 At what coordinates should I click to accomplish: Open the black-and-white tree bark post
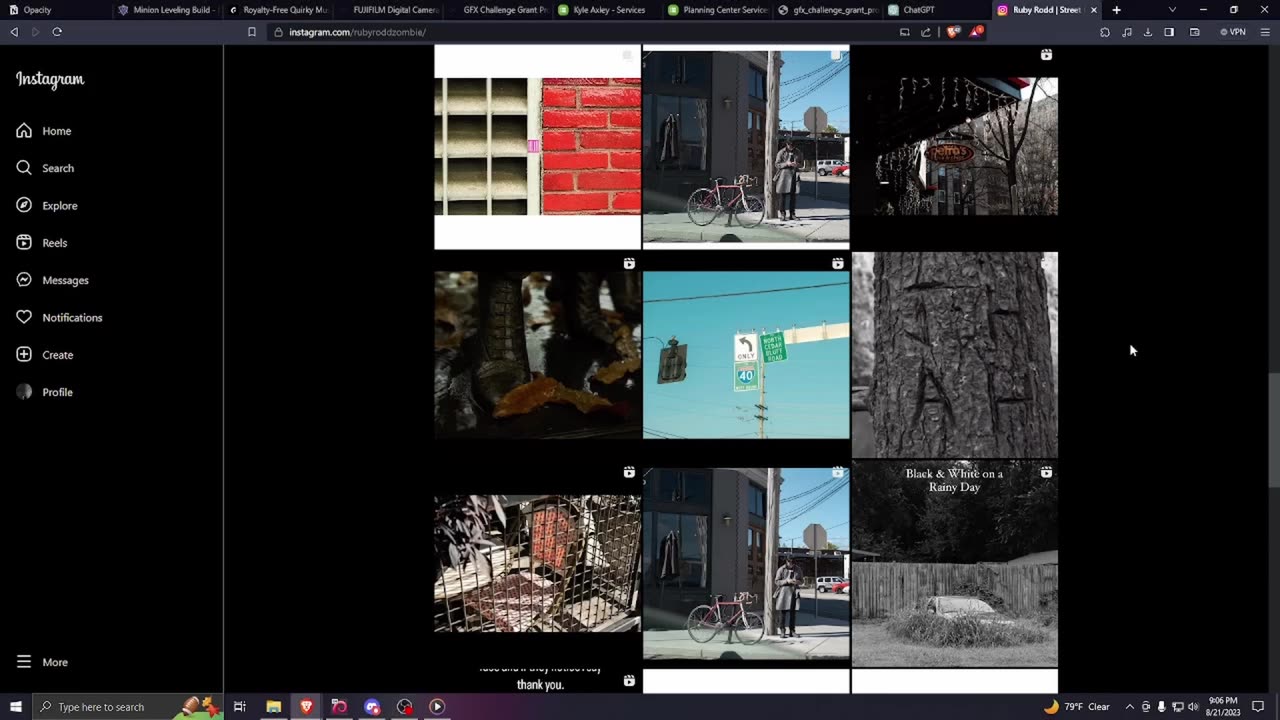click(955, 355)
